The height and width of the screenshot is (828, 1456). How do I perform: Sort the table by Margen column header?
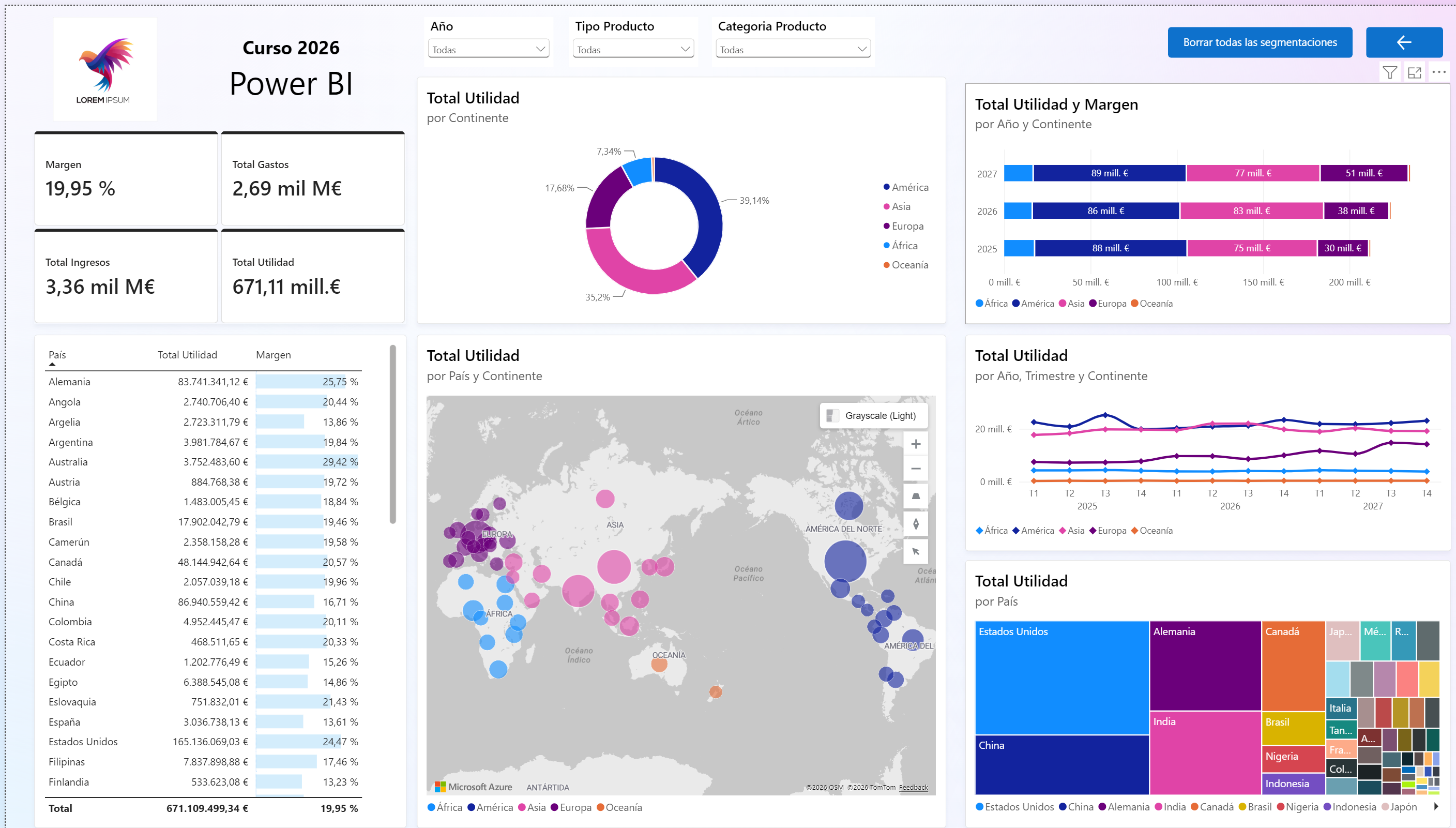click(273, 355)
